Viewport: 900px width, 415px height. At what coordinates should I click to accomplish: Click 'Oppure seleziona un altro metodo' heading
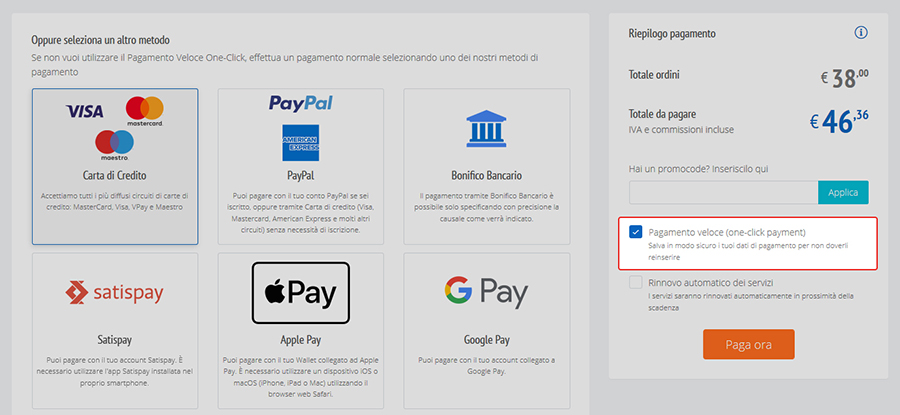[x=100, y=41]
